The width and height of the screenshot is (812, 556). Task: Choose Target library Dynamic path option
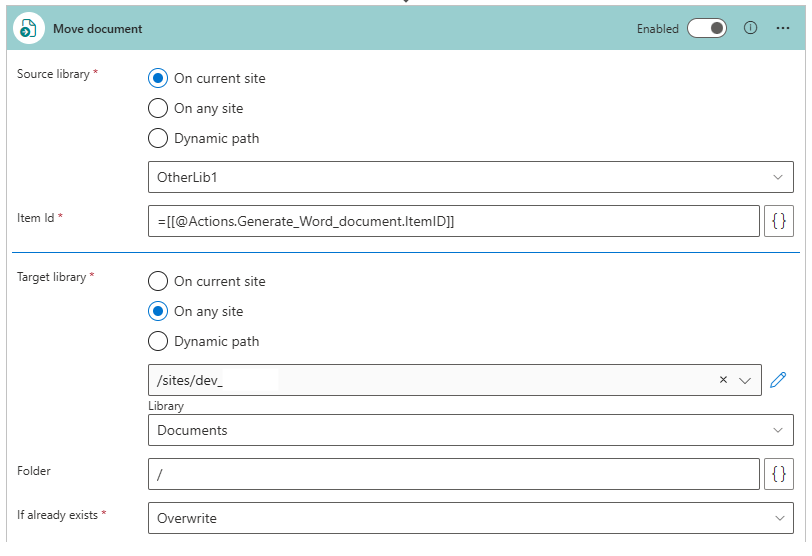click(x=158, y=341)
